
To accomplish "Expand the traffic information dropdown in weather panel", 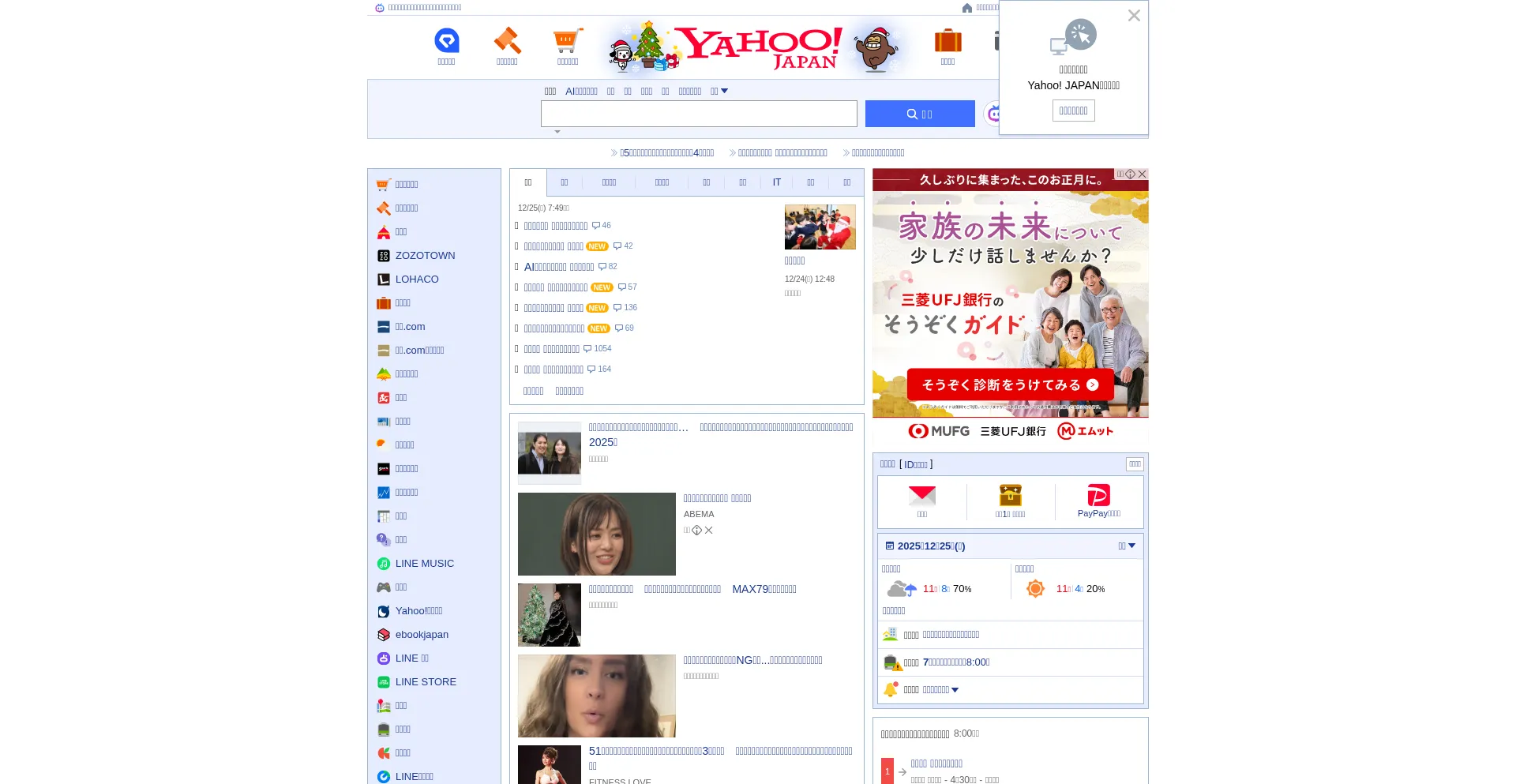I will click(x=955, y=689).
